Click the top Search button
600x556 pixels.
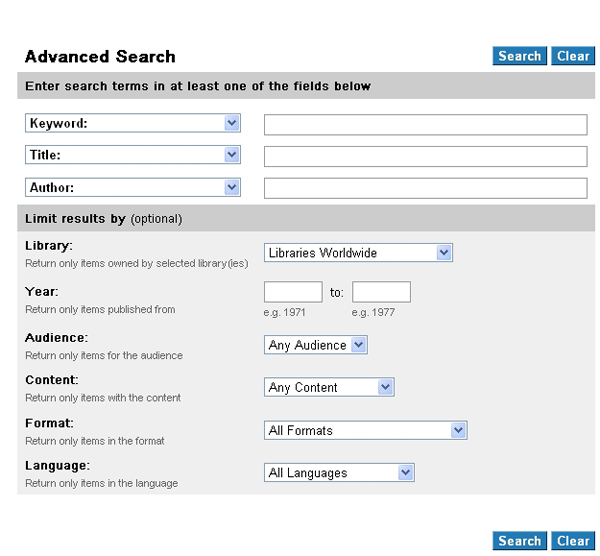pos(519,56)
